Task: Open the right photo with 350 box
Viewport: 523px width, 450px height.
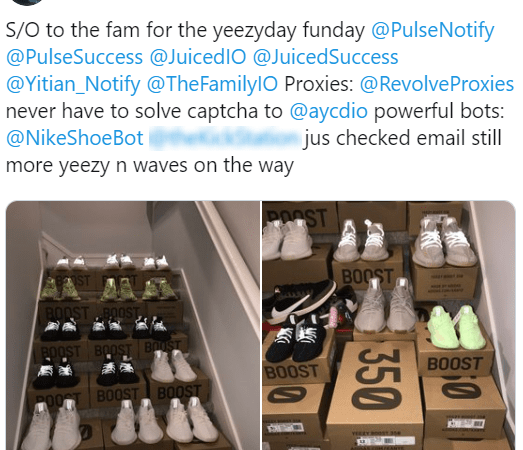Action: coord(389,325)
